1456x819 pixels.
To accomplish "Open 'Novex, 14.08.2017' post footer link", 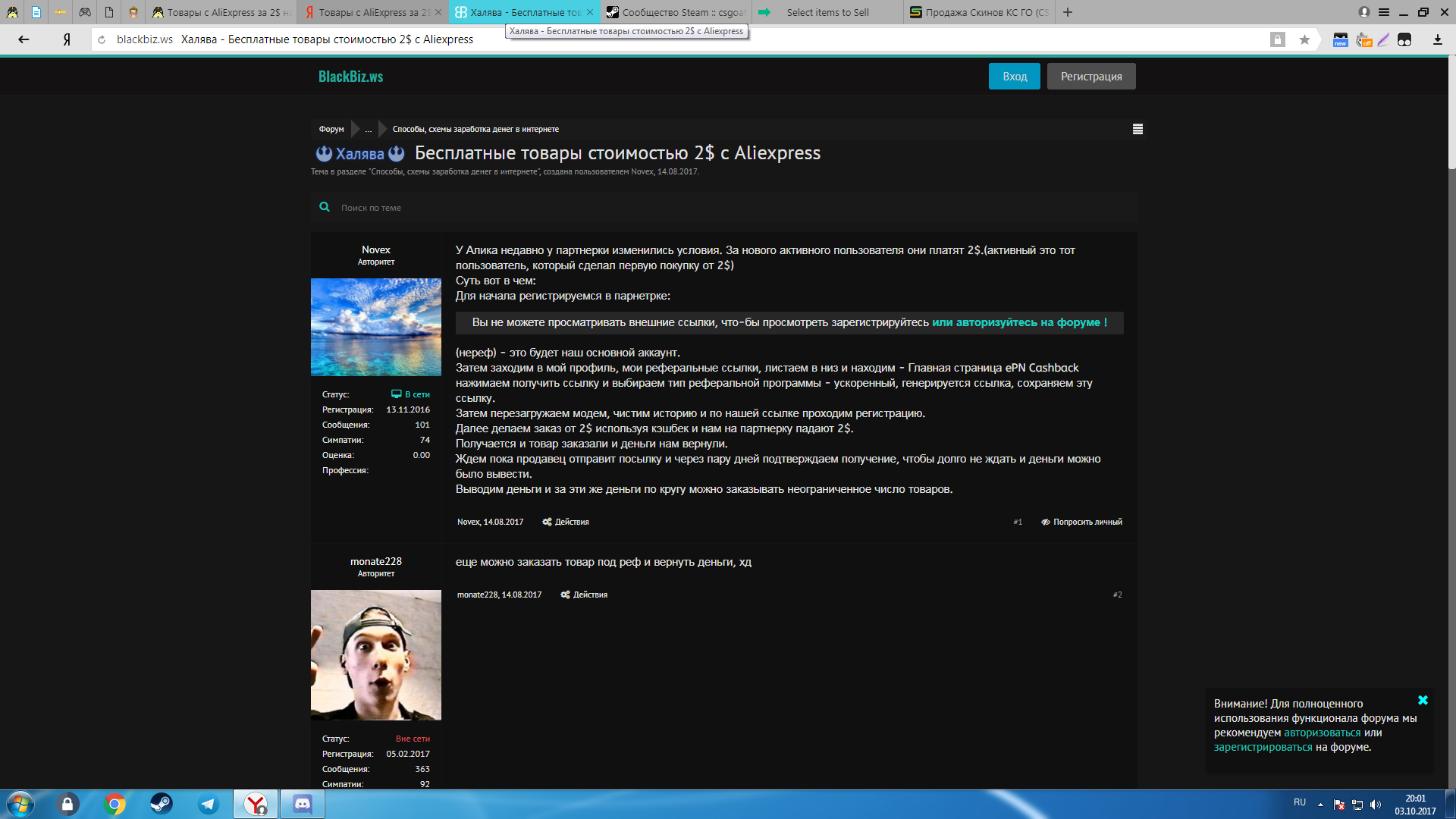I will pyautogui.click(x=490, y=522).
